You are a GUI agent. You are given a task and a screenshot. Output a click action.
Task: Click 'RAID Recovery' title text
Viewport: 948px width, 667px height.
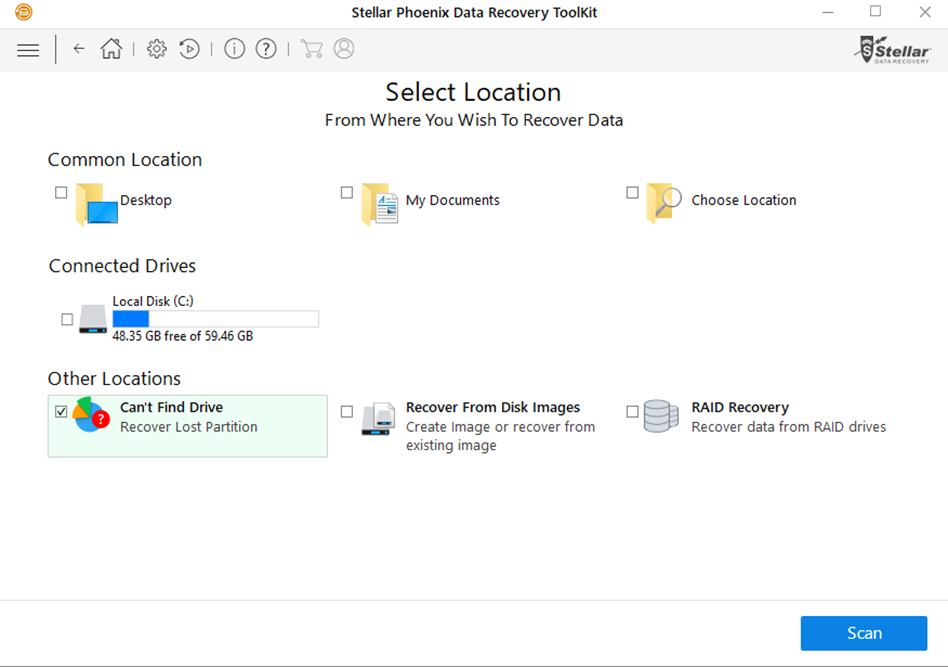coord(740,408)
